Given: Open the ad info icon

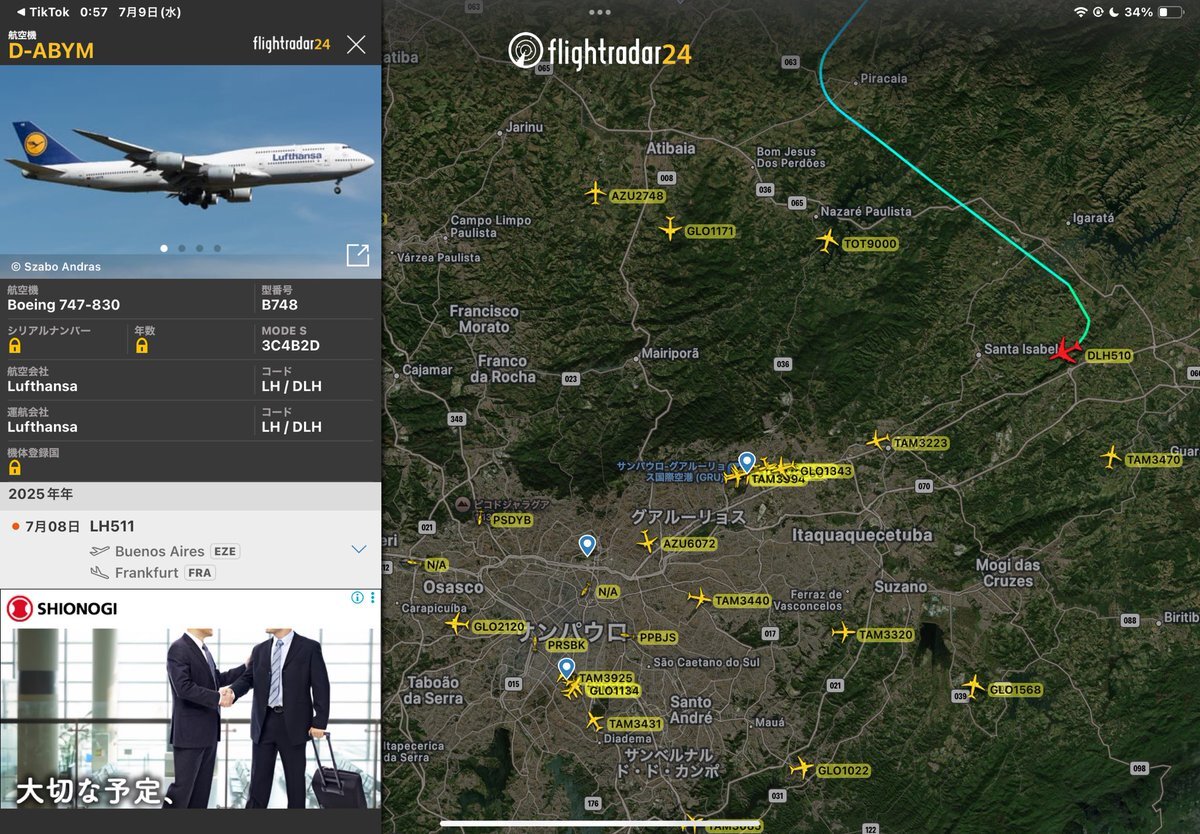Looking at the screenshot, I should pyautogui.click(x=357, y=597).
